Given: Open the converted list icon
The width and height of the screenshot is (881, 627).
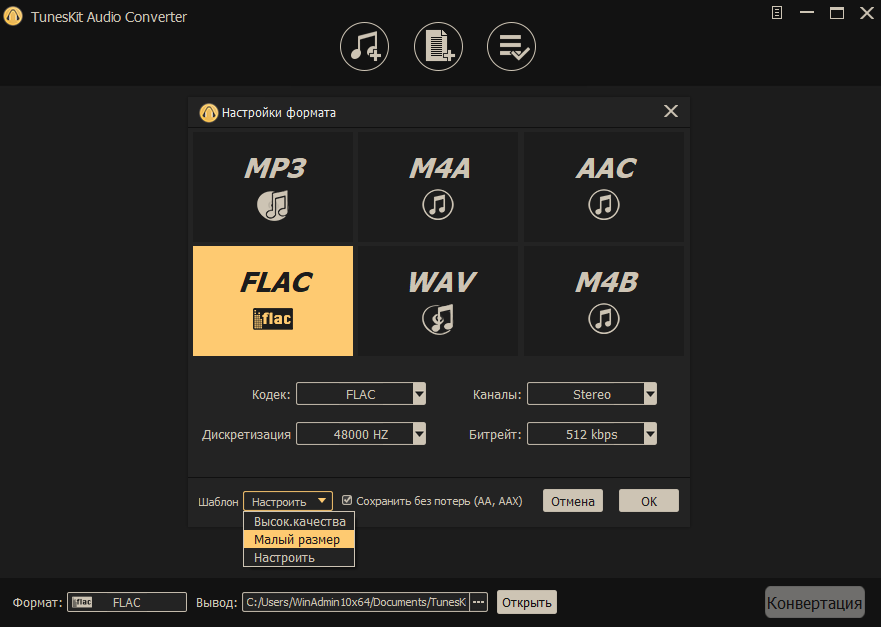Looking at the screenshot, I should pos(511,47).
